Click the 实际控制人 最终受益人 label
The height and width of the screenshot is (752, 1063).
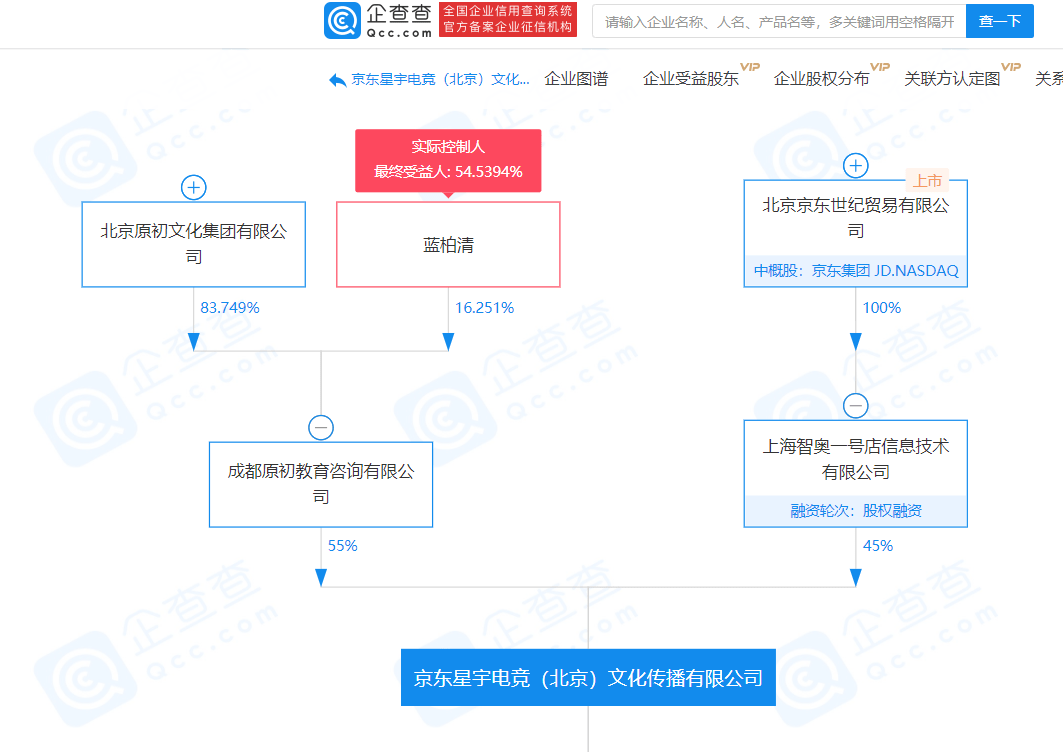pos(448,160)
